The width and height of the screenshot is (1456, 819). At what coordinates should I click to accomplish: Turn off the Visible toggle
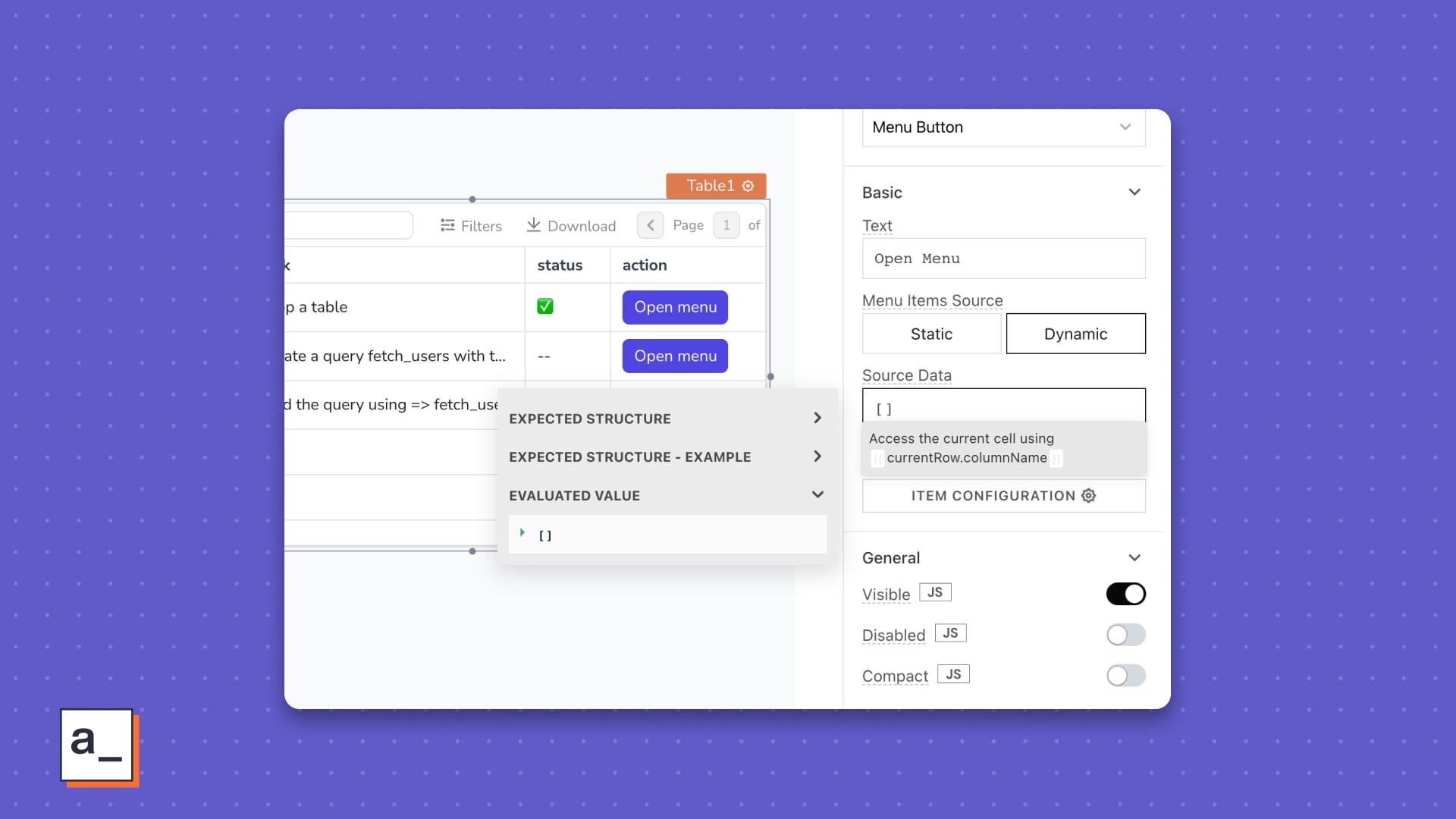[1125, 594]
